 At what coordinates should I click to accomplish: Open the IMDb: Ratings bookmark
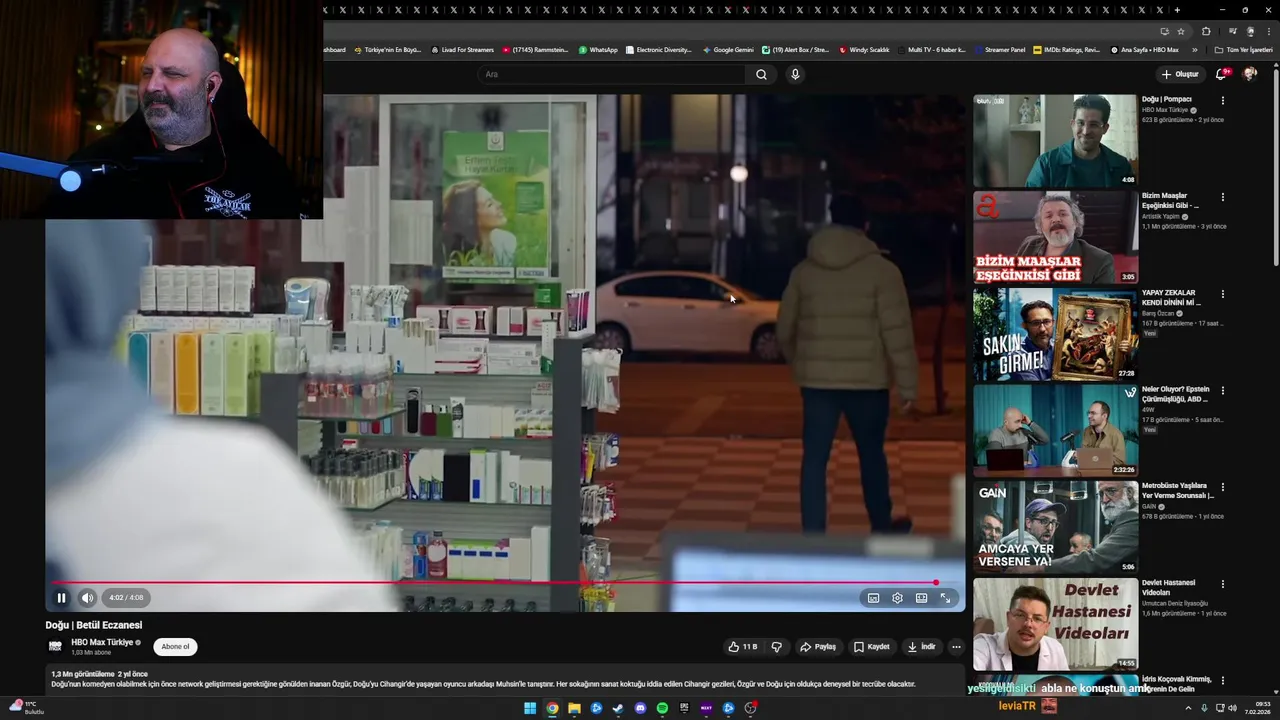(x=1067, y=49)
